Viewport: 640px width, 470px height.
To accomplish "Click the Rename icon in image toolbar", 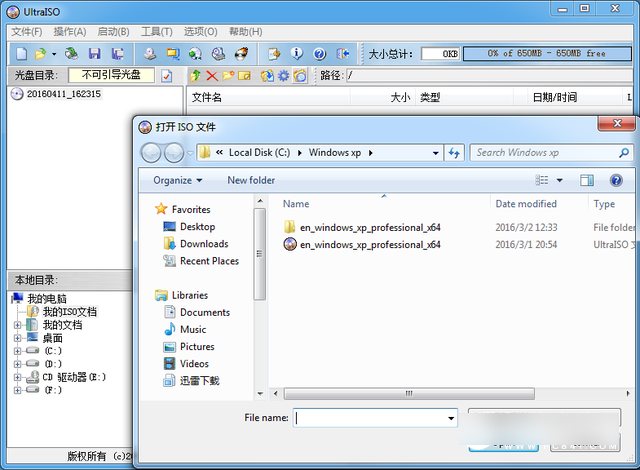I will click(244, 75).
